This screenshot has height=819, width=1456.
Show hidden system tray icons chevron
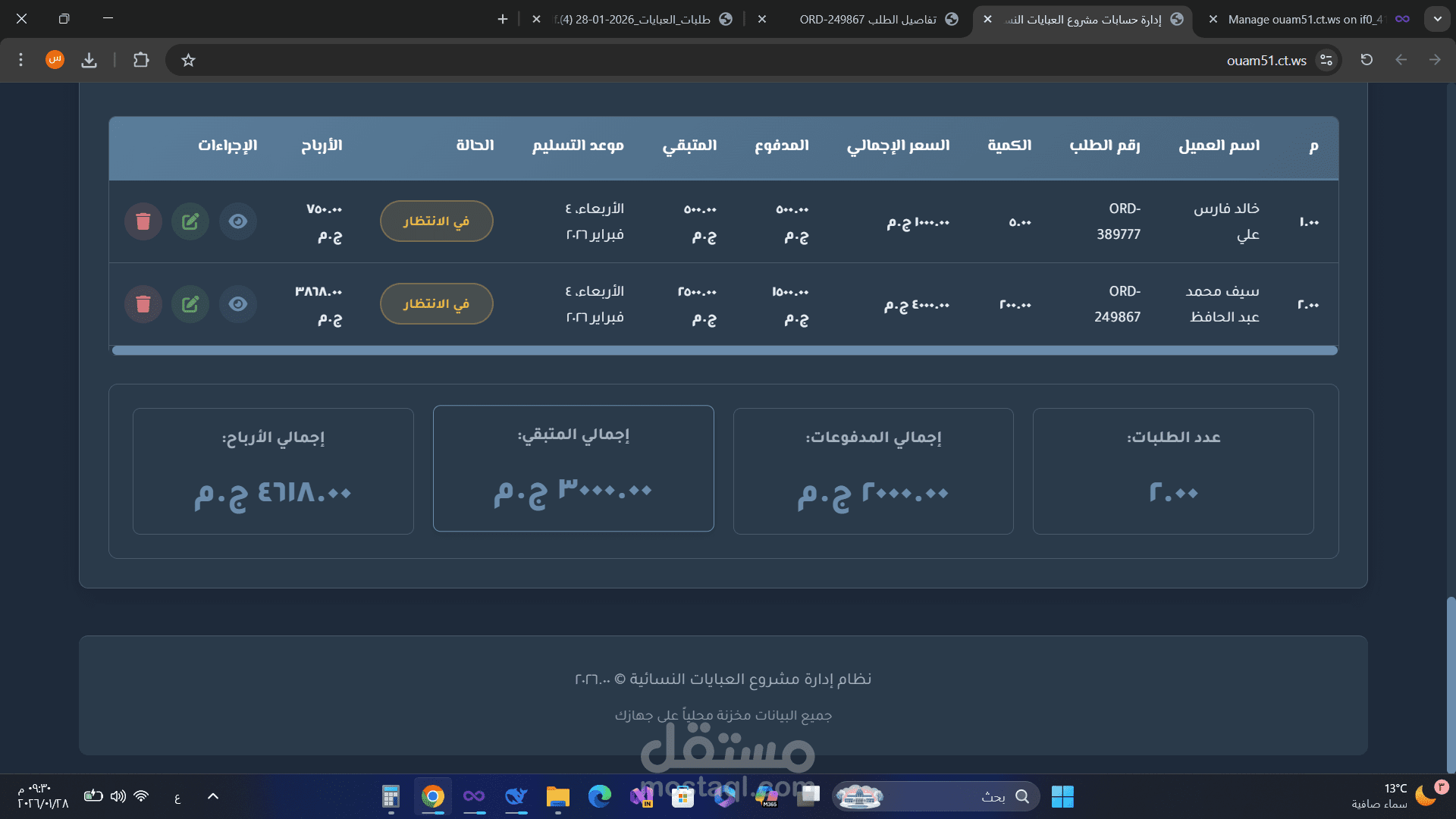(x=213, y=796)
